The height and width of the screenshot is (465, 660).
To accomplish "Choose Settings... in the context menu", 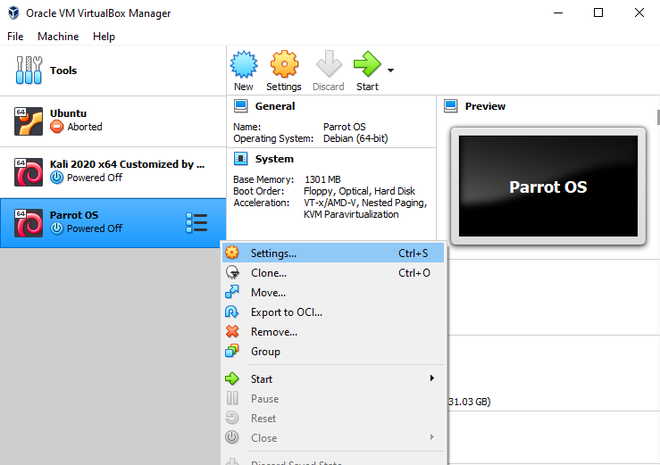I will 333,253.
